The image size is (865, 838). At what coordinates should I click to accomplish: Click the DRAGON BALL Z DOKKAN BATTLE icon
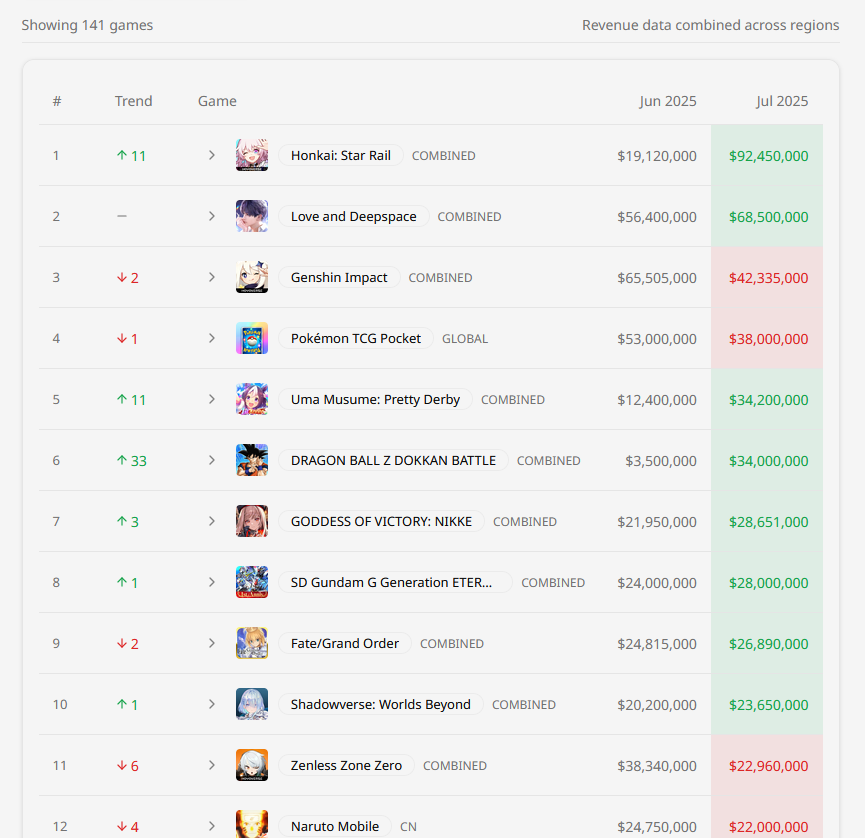252,460
